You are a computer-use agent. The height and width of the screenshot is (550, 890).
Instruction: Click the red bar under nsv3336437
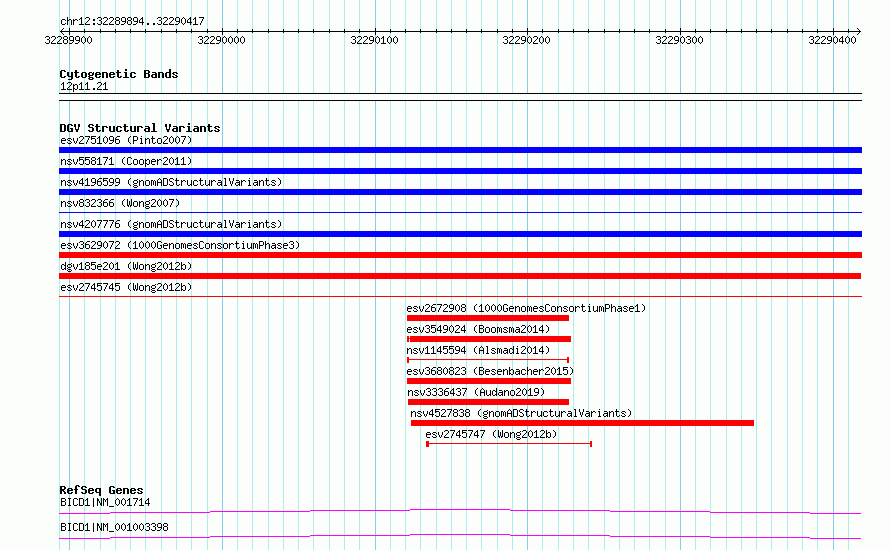[x=488, y=402]
